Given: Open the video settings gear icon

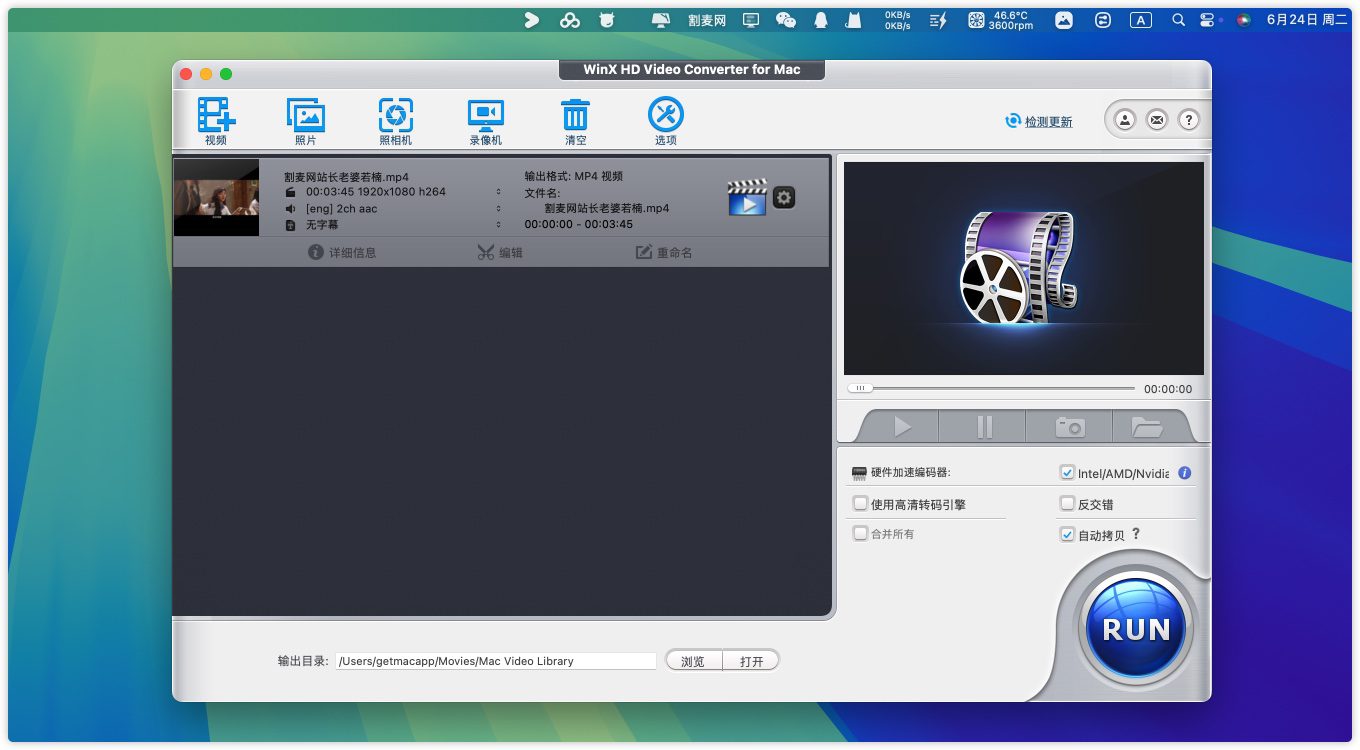Looking at the screenshot, I should [x=784, y=198].
